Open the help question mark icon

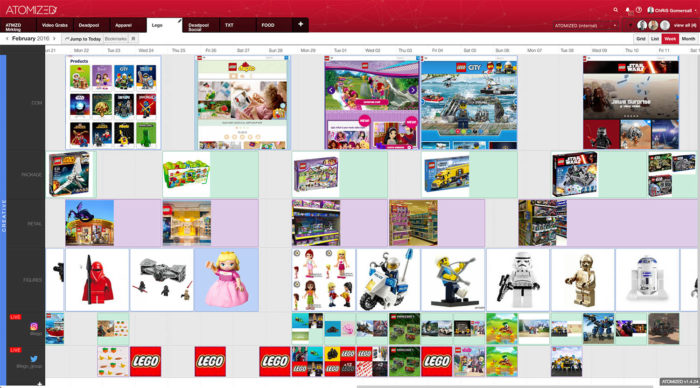click(639, 10)
